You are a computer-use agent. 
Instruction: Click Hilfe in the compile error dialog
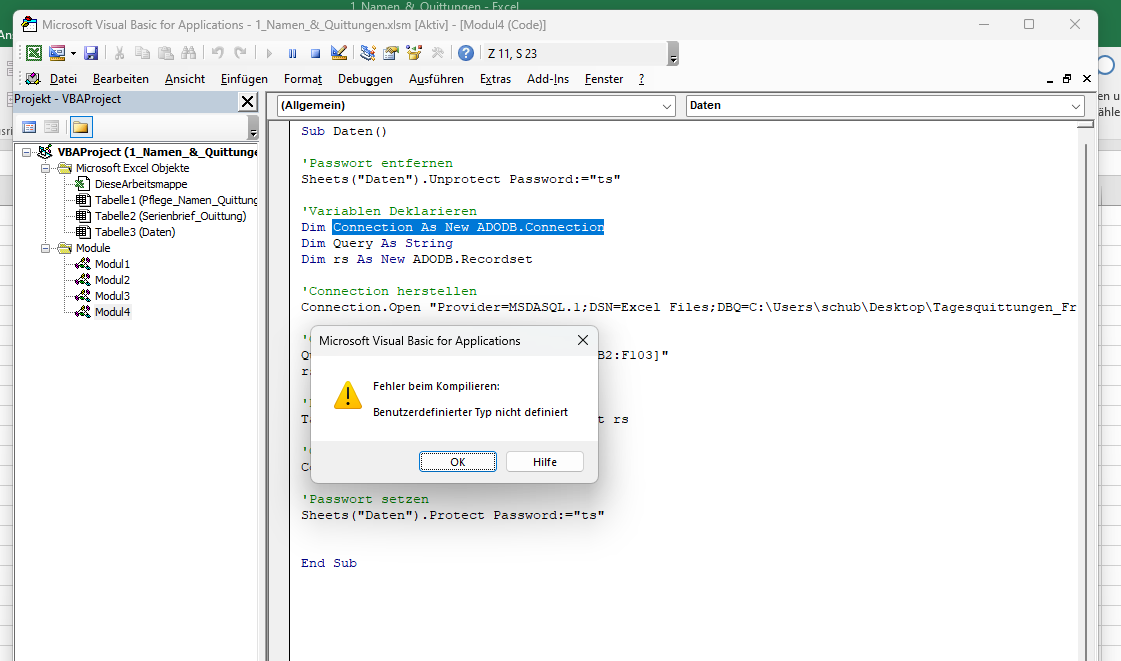pyautogui.click(x=545, y=462)
